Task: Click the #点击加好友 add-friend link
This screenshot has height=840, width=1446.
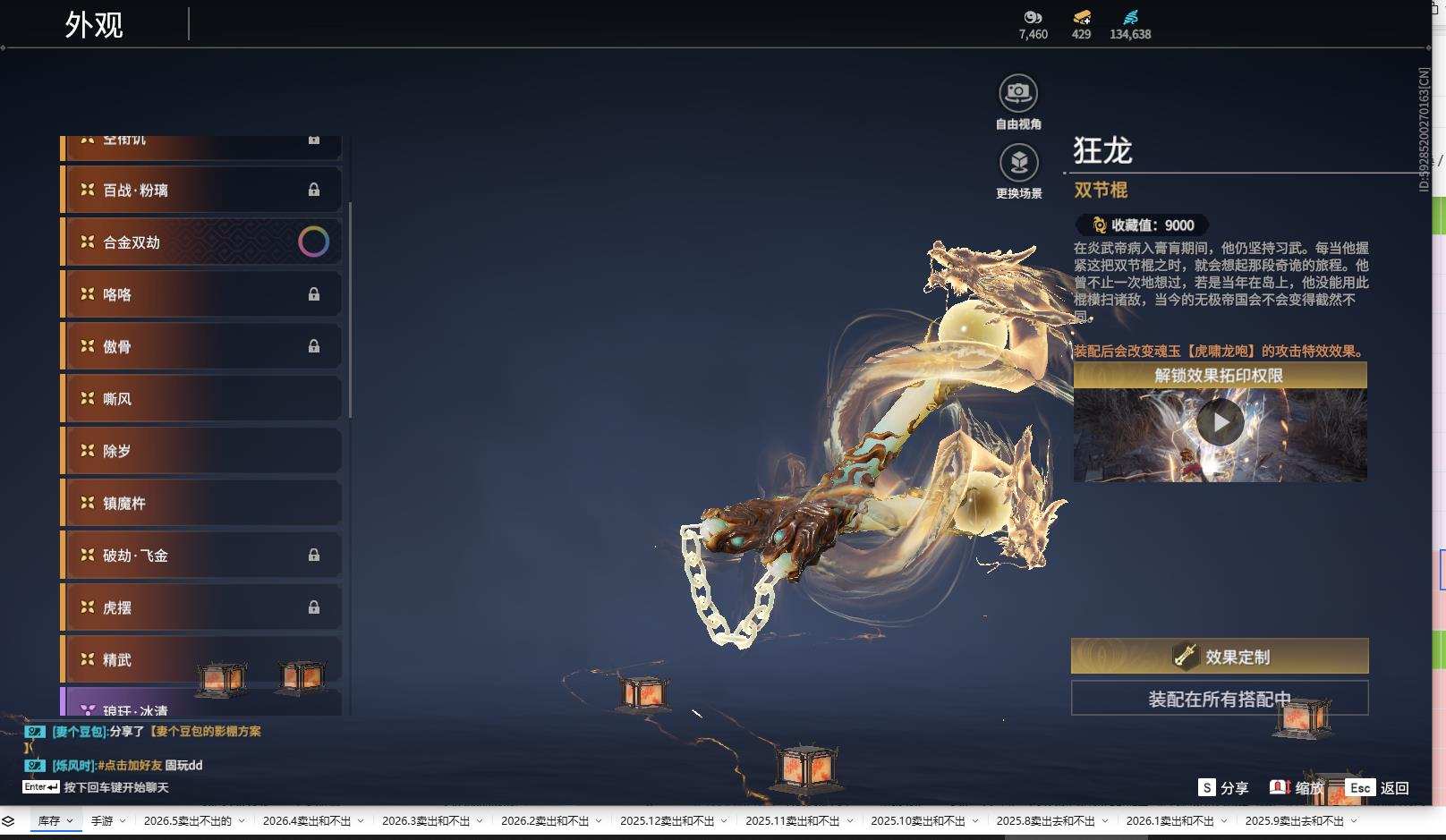Action: pos(131,765)
